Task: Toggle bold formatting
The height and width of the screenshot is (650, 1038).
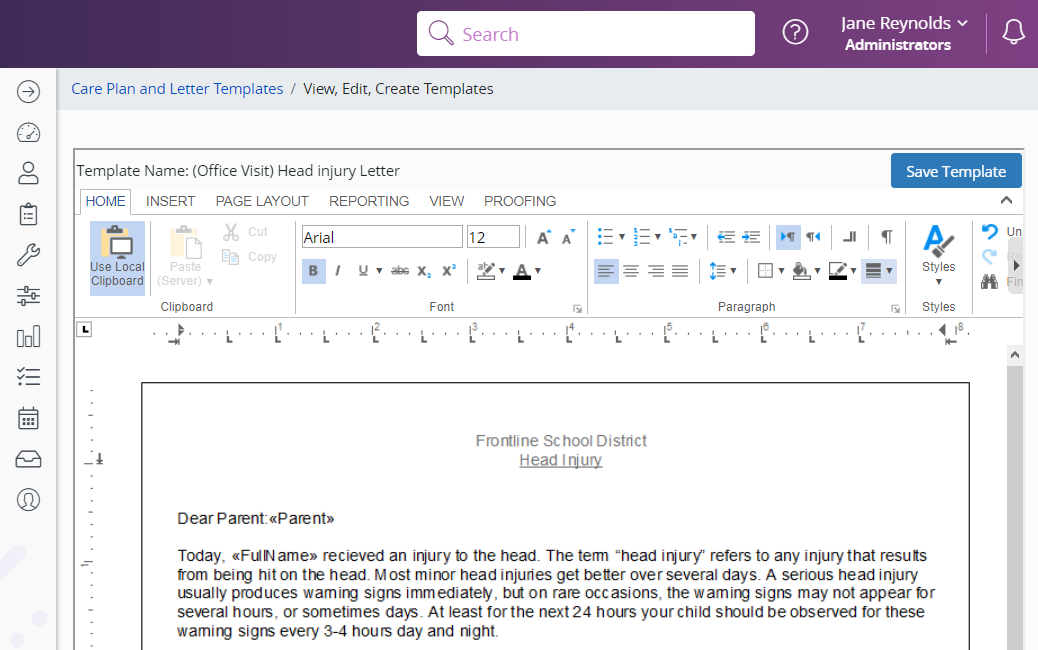Action: (x=313, y=271)
